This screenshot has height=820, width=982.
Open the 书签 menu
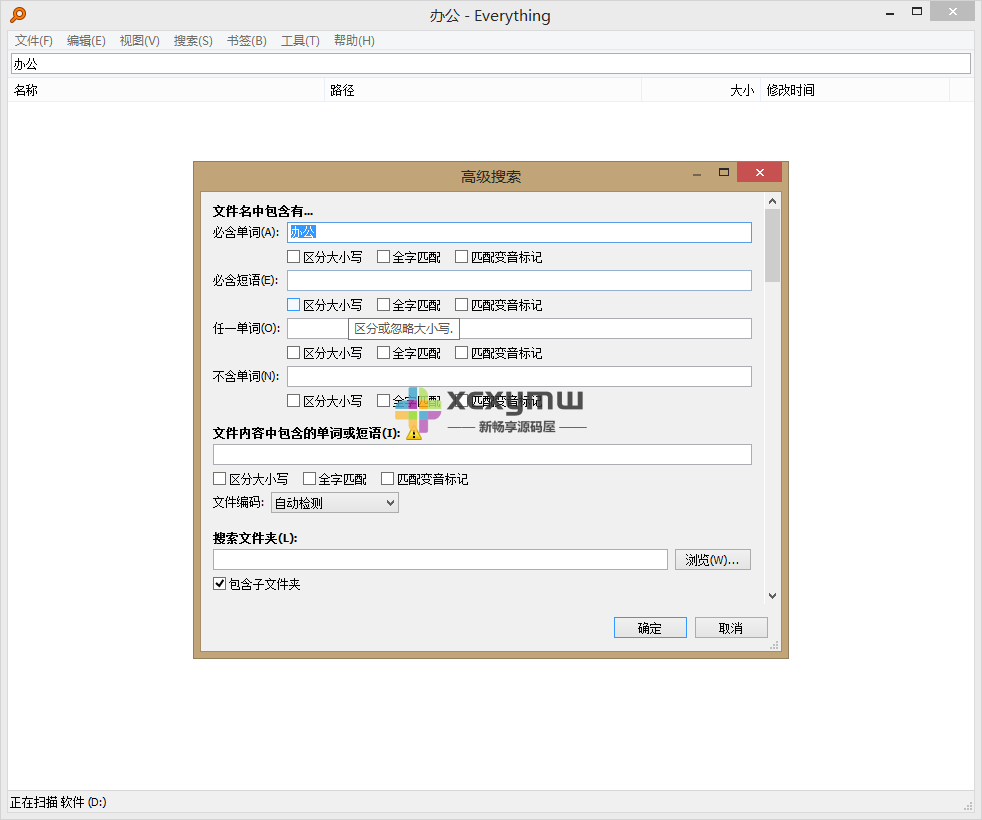(x=246, y=41)
